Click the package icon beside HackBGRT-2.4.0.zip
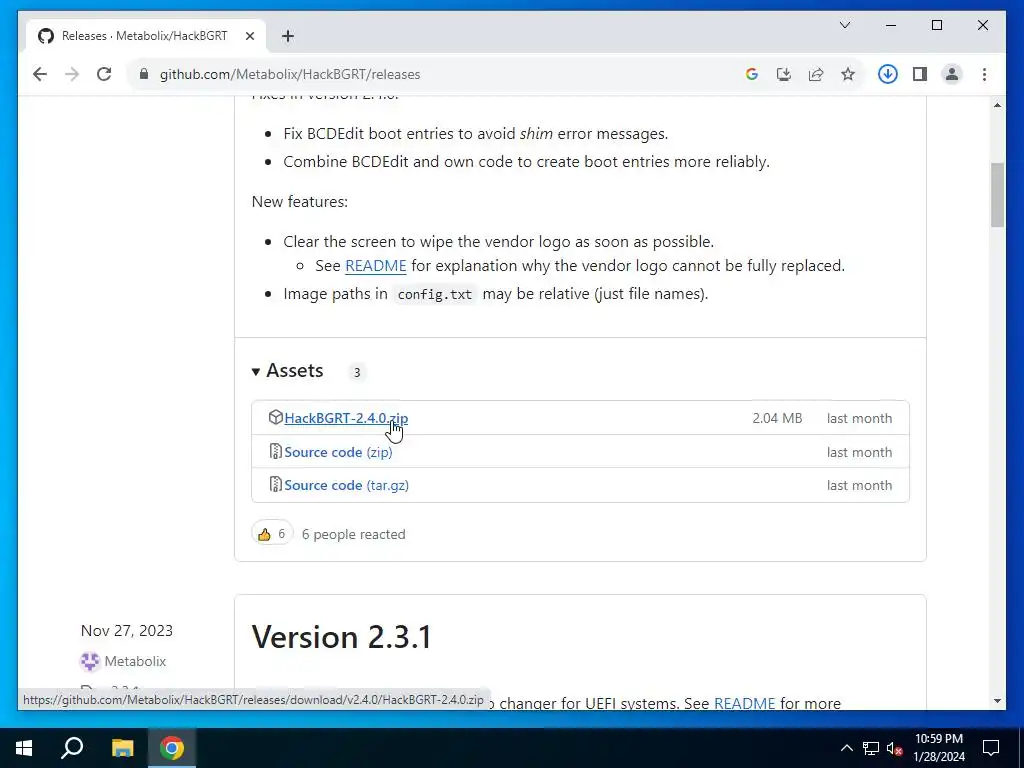The image size is (1024, 768). tap(276, 417)
